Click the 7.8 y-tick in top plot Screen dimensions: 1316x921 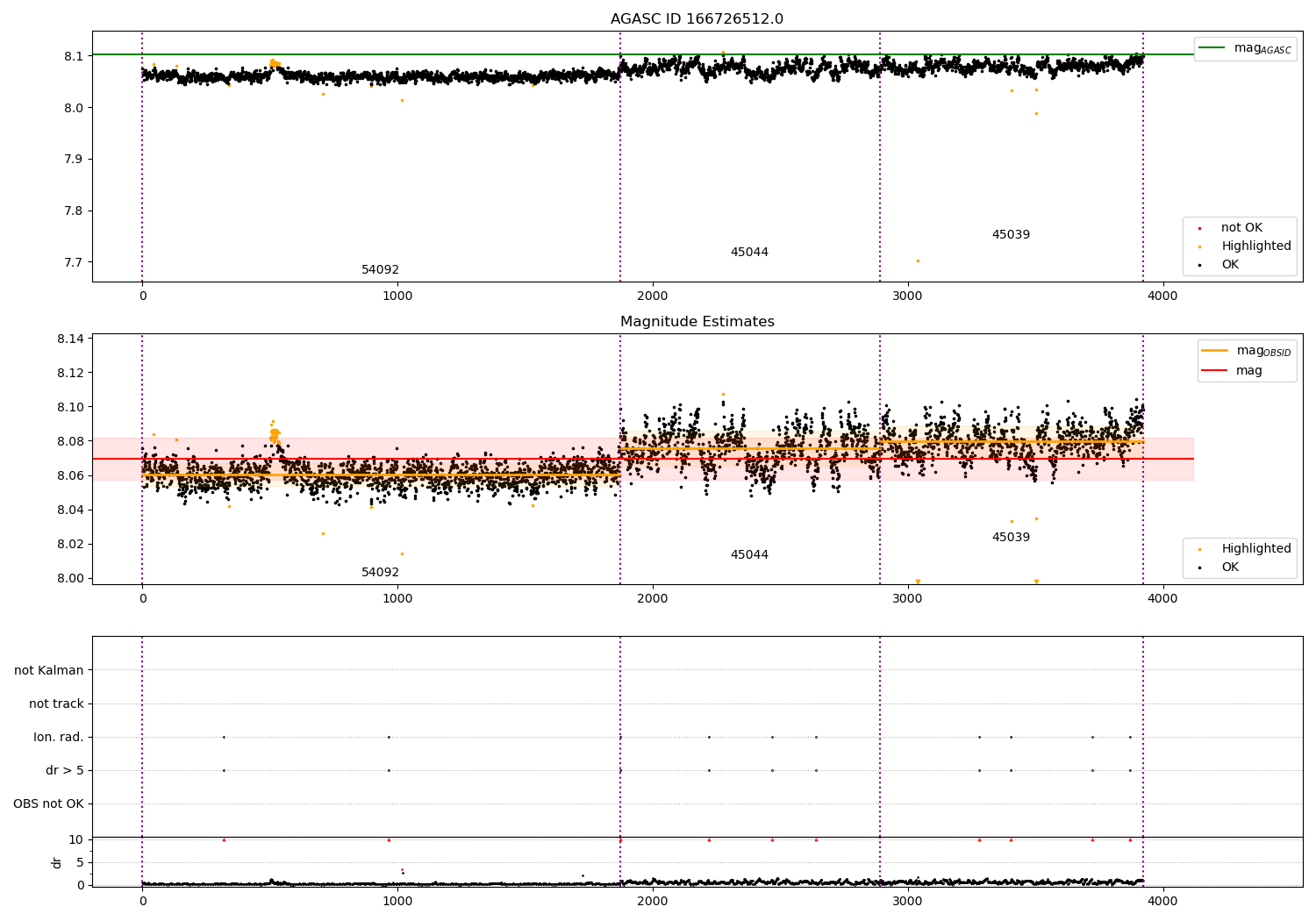pyautogui.click(x=73, y=211)
